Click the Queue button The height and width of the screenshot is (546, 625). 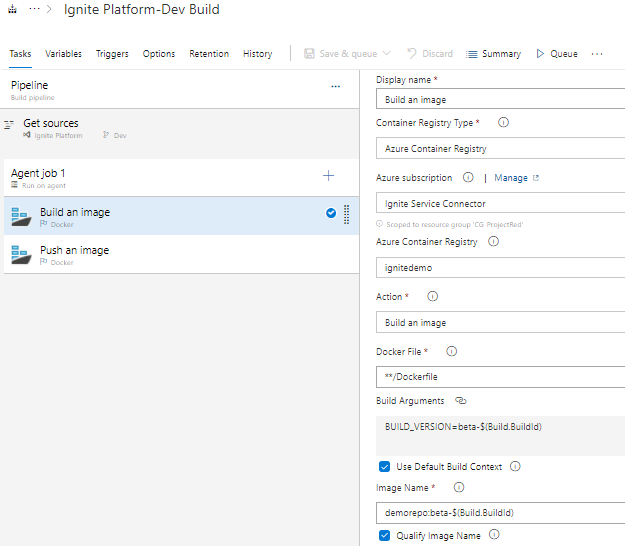[x=557, y=53]
